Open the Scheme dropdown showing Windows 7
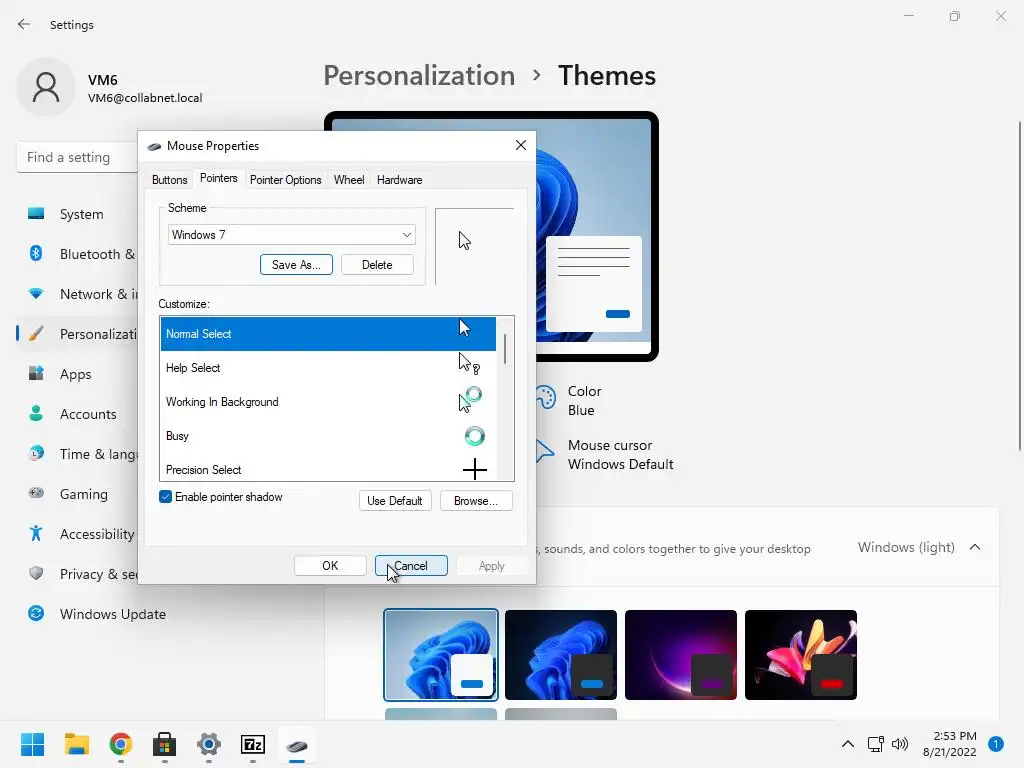 pyautogui.click(x=291, y=234)
